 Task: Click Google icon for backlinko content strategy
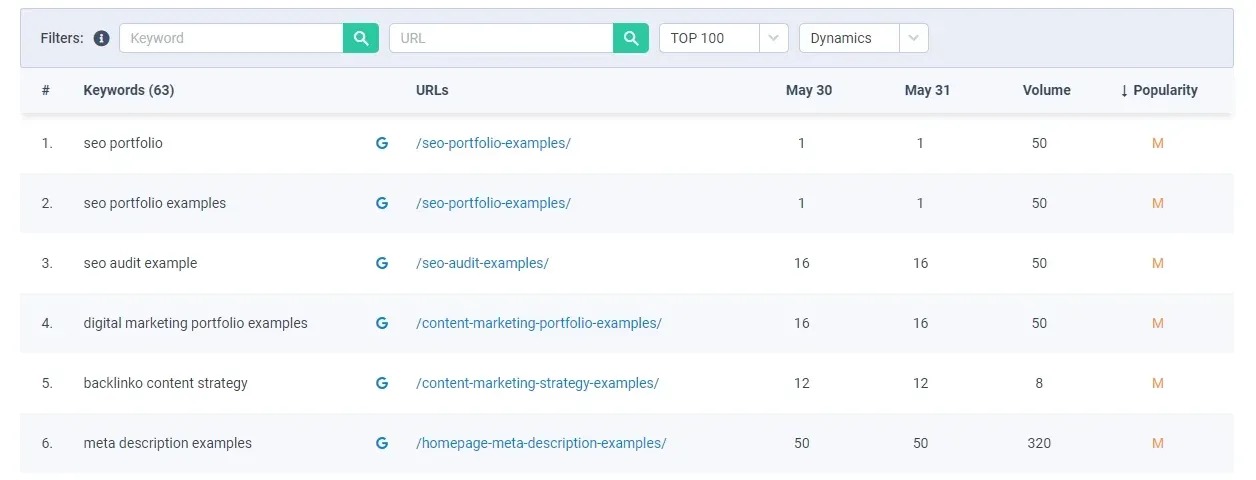point(381,383)
